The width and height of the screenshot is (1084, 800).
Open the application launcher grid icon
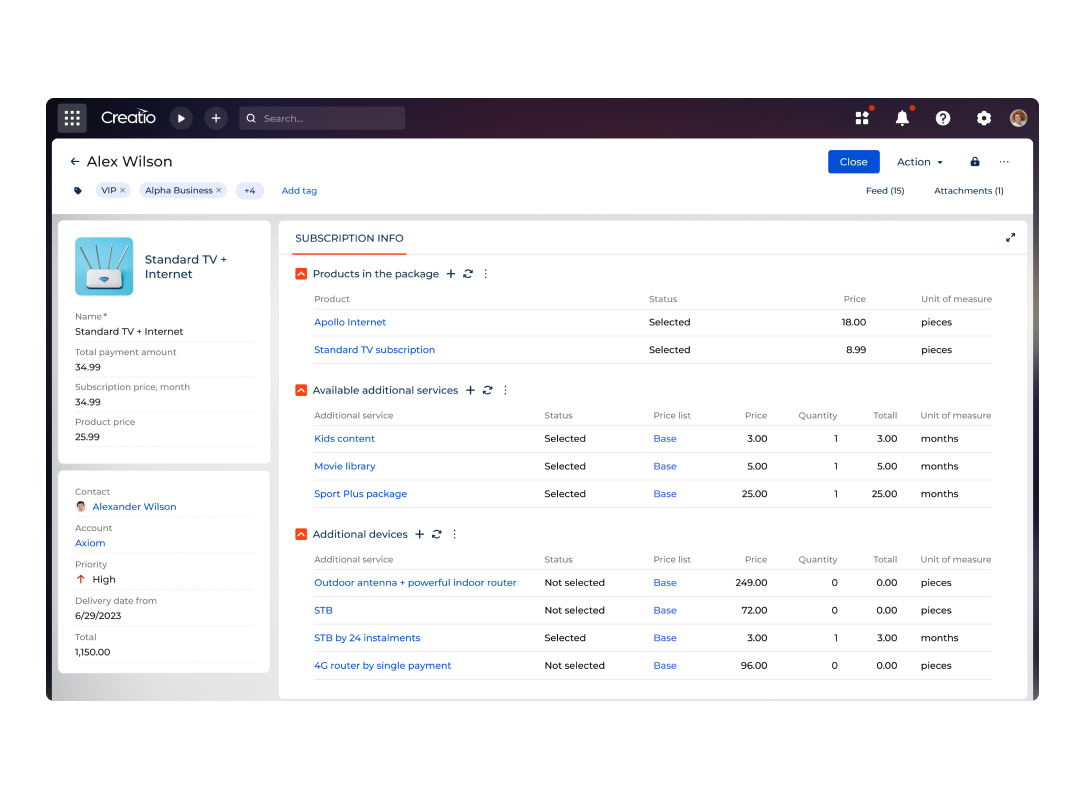tap(71, 117)
